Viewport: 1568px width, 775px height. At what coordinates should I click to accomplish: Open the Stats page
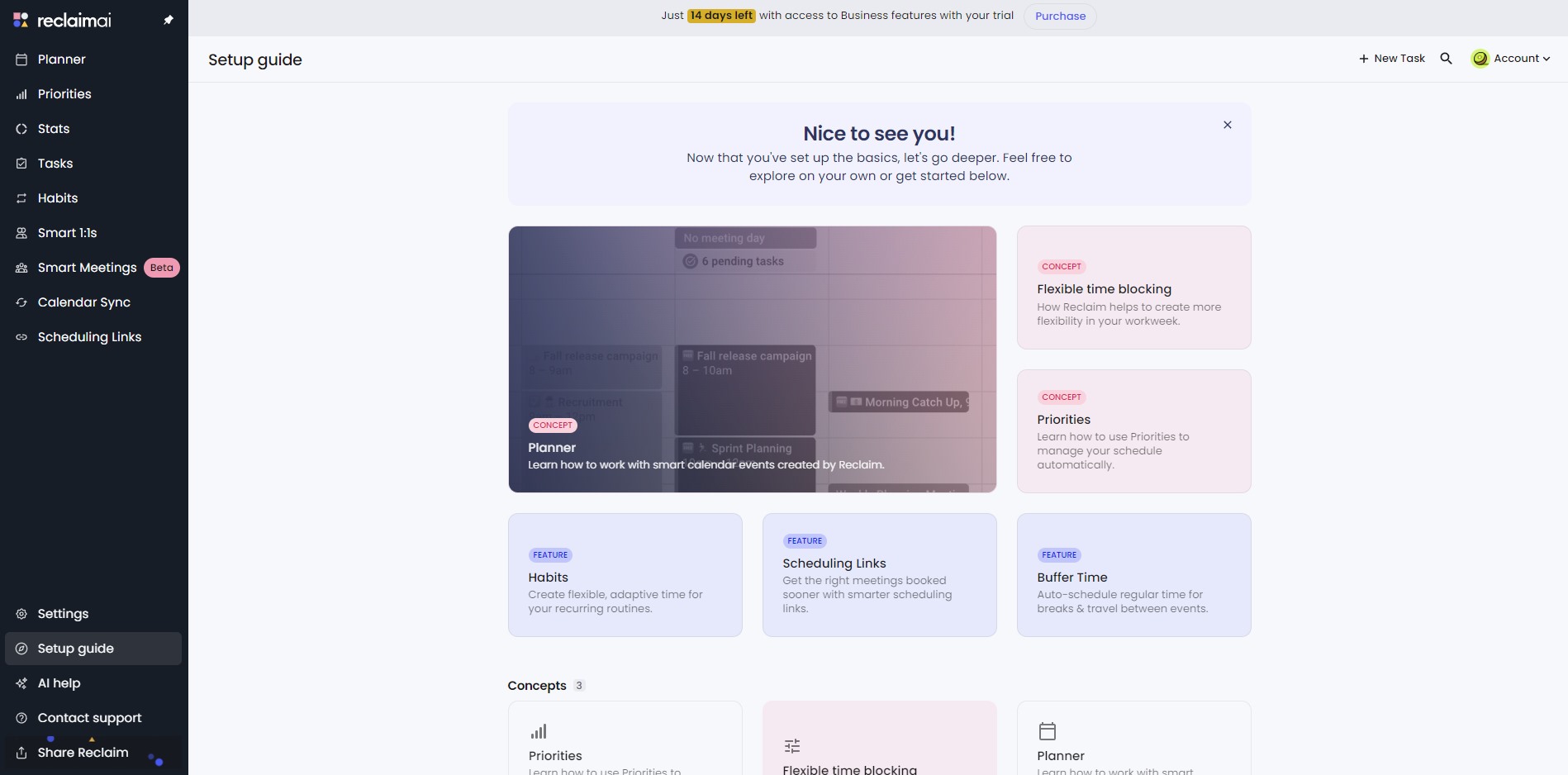pyautogui.click(x=93, y=129)
